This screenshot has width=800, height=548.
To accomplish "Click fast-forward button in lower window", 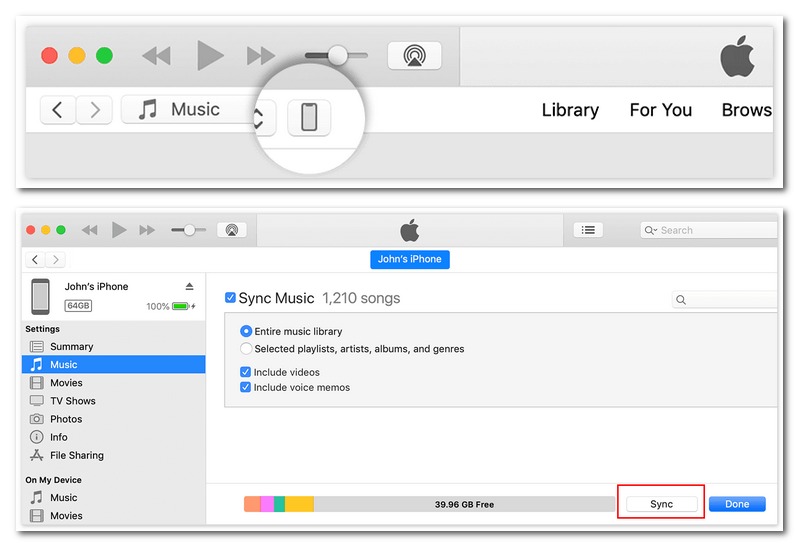I will [147, 230].
